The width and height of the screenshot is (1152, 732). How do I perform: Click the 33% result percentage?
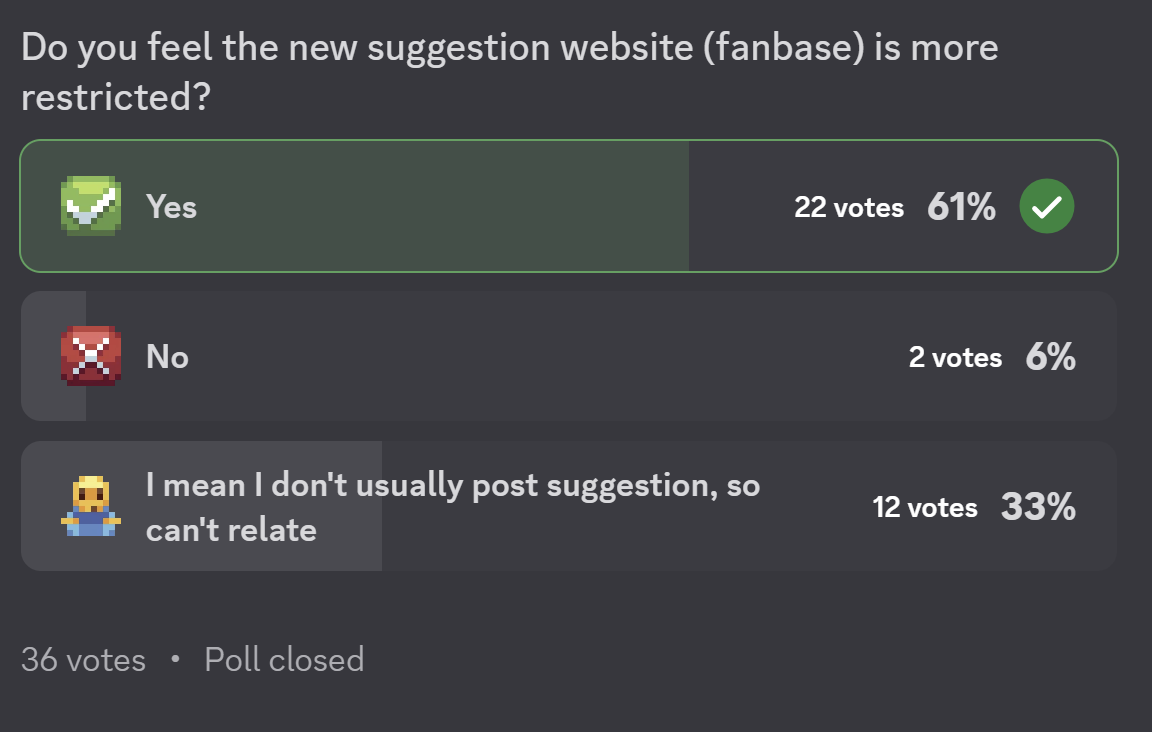pyautogui.click(x=1038, y=507)
